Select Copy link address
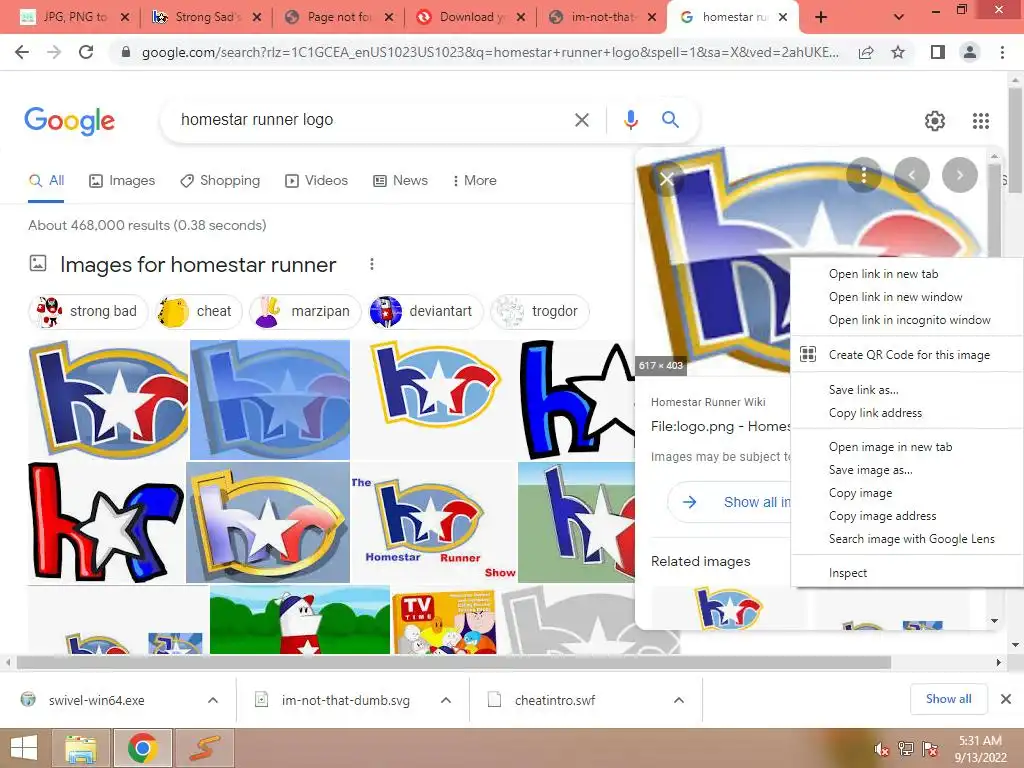Screen dimensions: 1024x768 pos(875,413)
